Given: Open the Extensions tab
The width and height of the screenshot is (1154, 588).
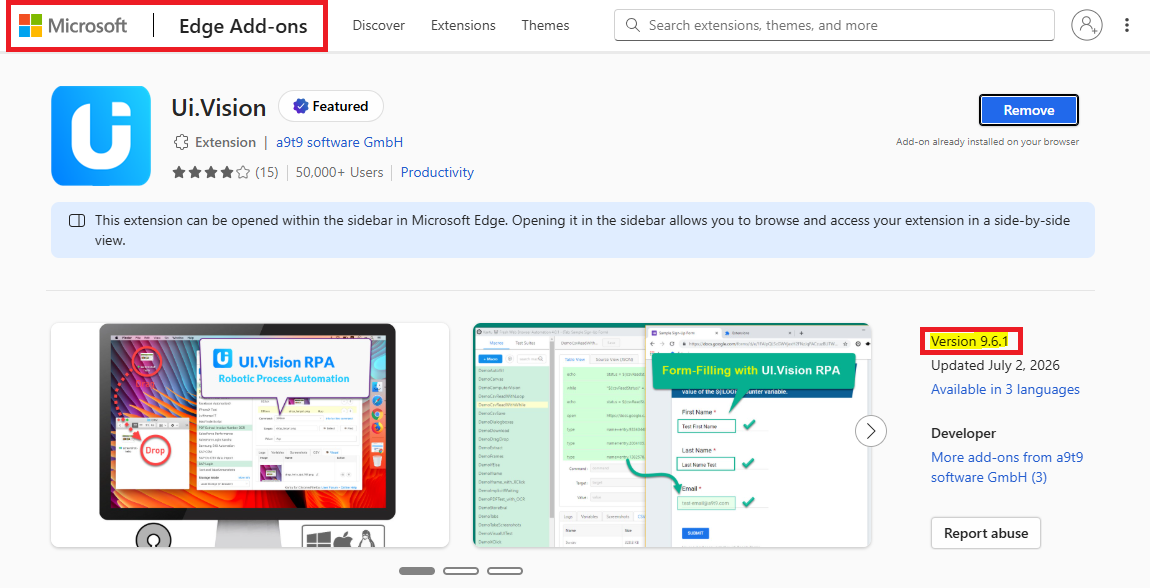Looking at the screenshot, I should pos(463,25).
